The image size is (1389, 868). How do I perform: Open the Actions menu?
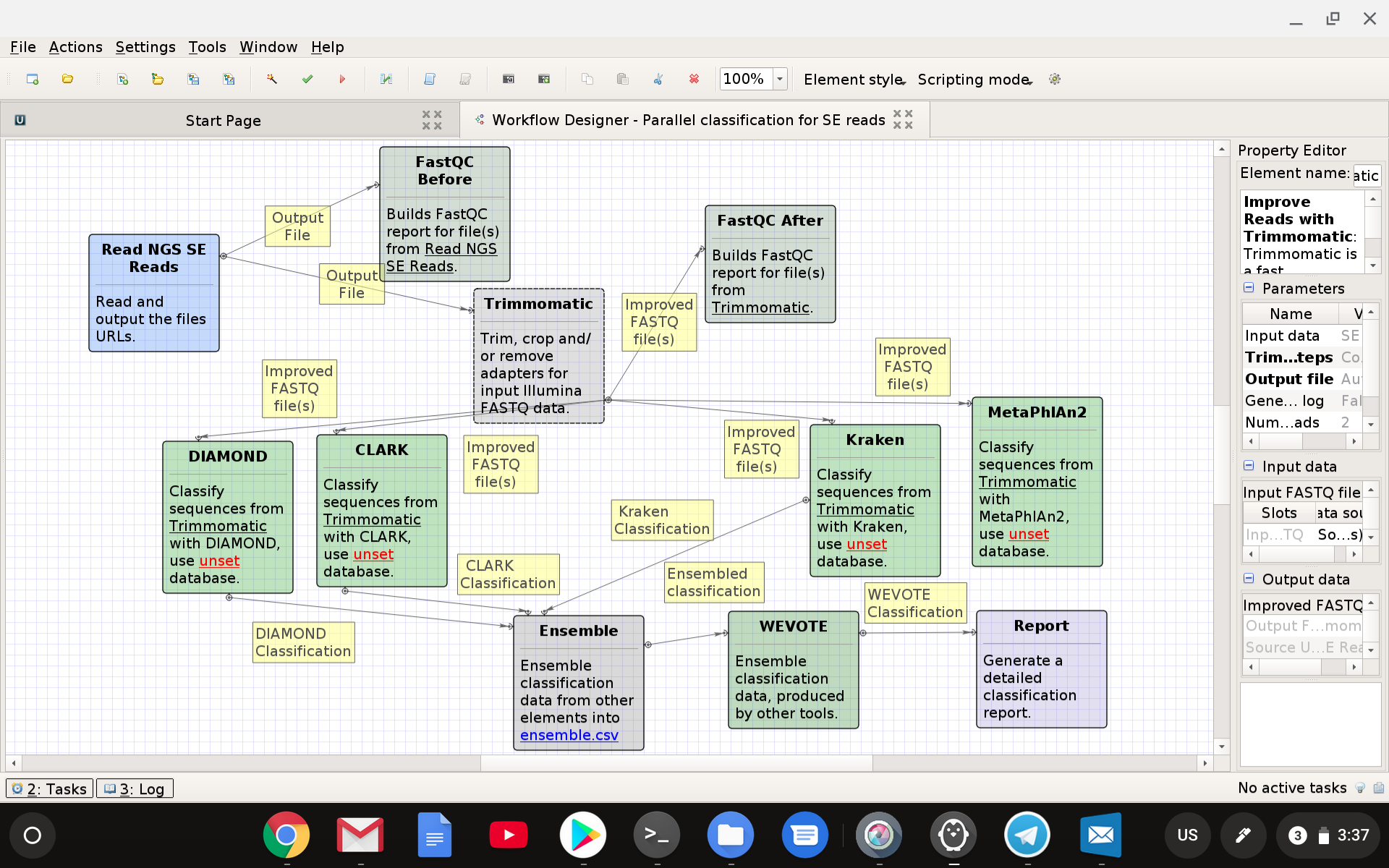click(x=75, y=47)
